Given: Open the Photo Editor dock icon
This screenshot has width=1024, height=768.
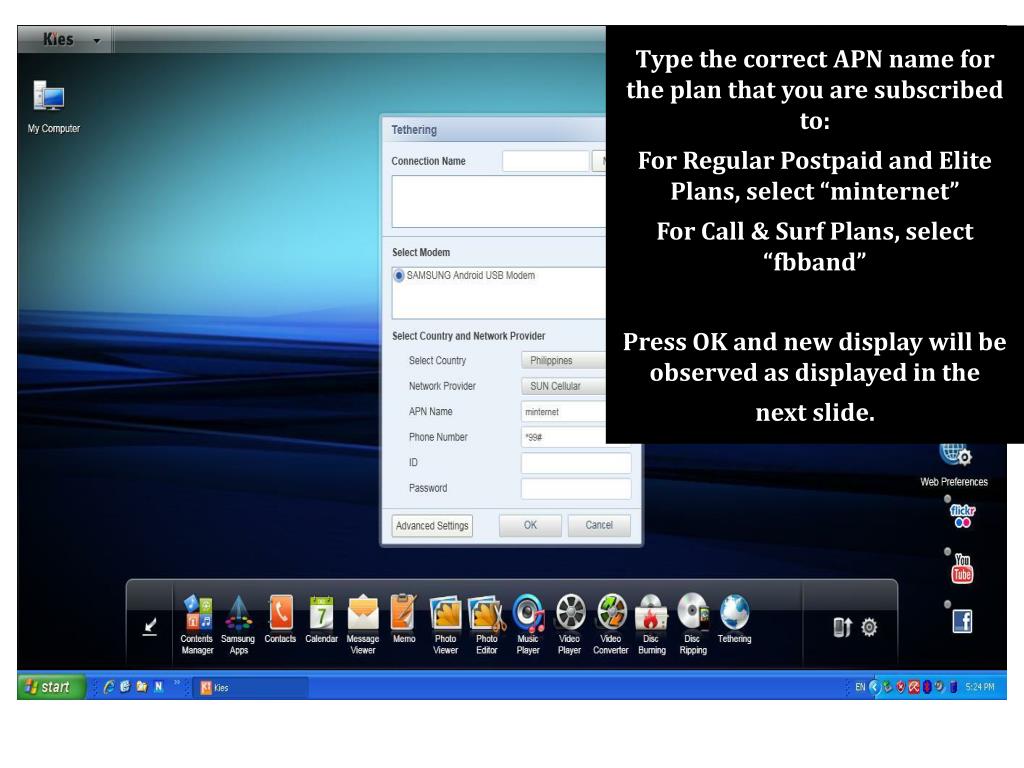Looking at the screenshot, I should (x=487, y=623).
